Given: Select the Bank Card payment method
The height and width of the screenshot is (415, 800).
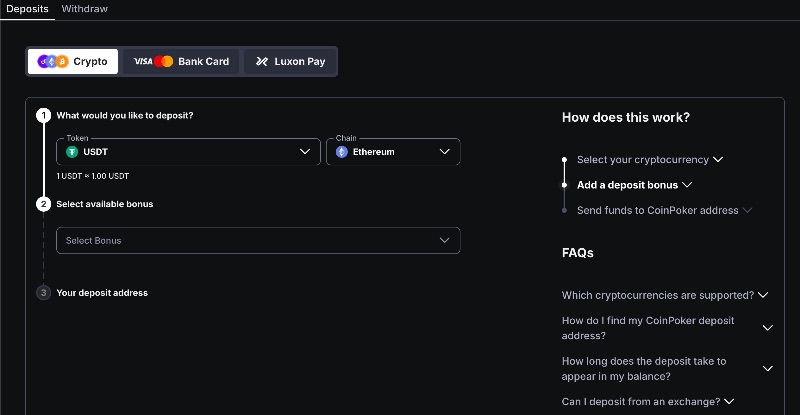Looking at the screenshot, I should (181, 61).
